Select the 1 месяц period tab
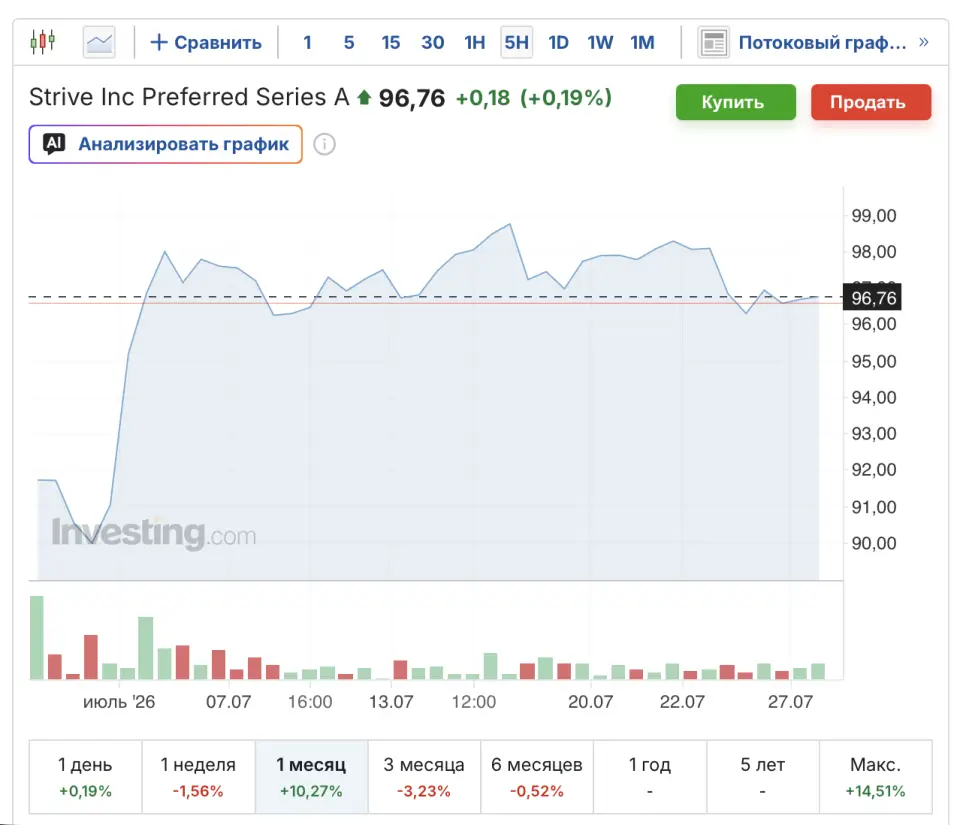The height and width of the screenshot is (825, 960). [311, 777]
